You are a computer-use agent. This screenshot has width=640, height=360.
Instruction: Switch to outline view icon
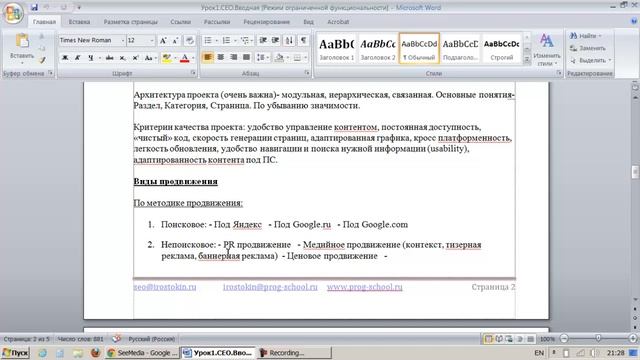tap(520, 339)
